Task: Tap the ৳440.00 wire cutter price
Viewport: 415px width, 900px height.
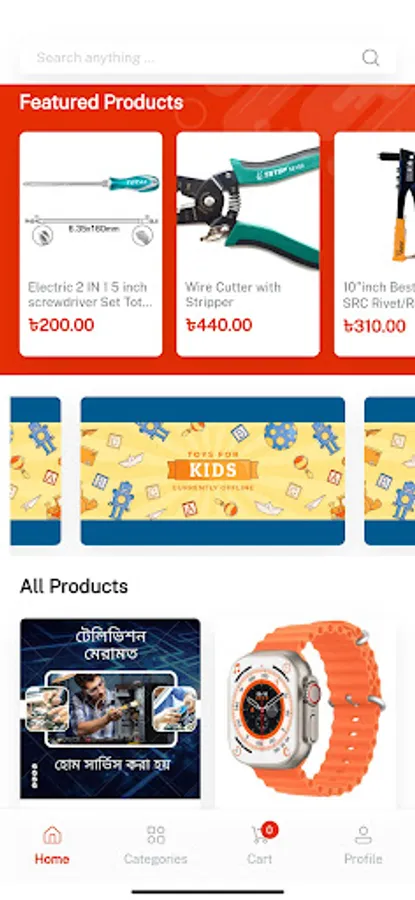Action: click(219, 325)
